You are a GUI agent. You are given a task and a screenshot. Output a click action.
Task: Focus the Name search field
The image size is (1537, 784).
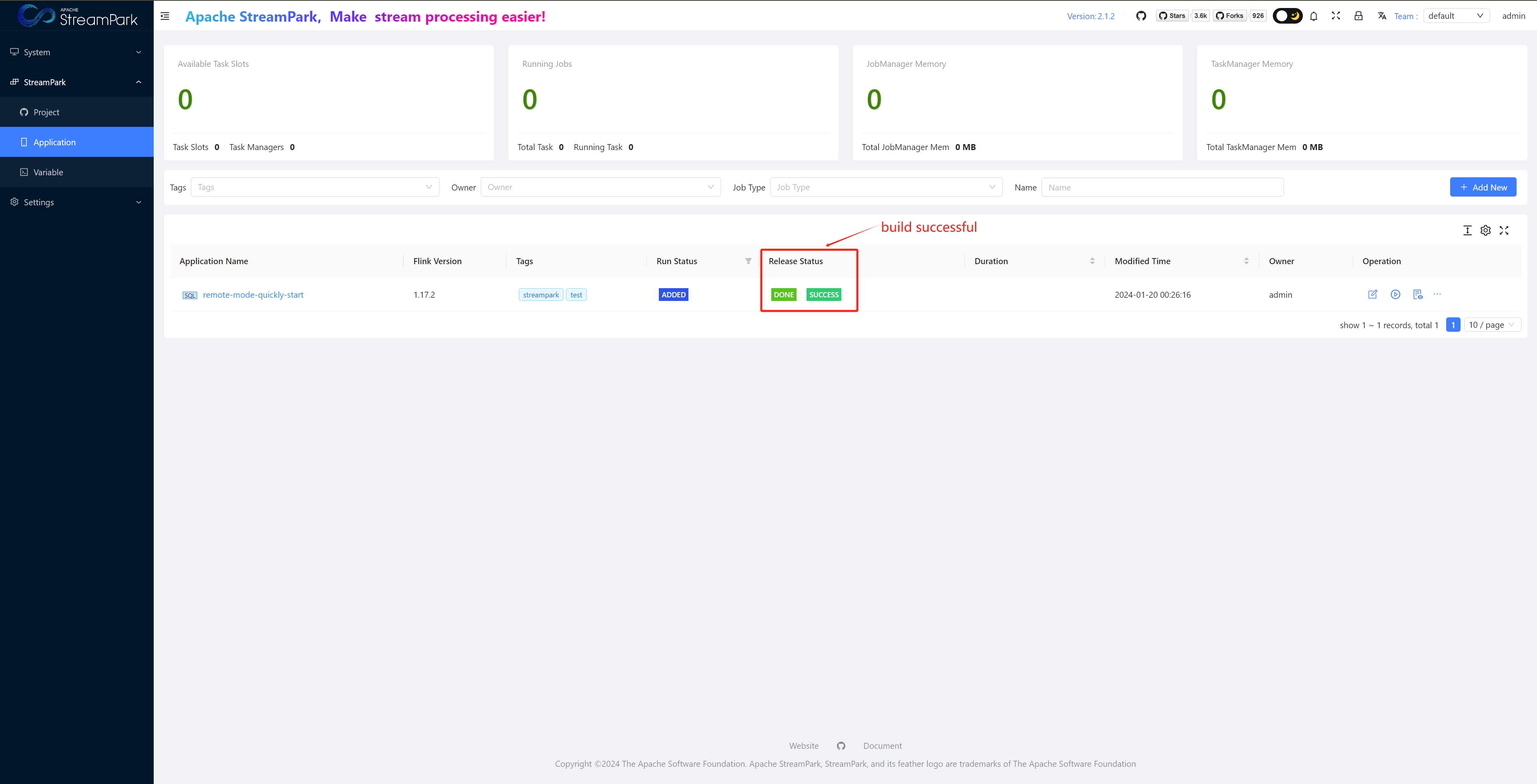(x=1162, y=187)
